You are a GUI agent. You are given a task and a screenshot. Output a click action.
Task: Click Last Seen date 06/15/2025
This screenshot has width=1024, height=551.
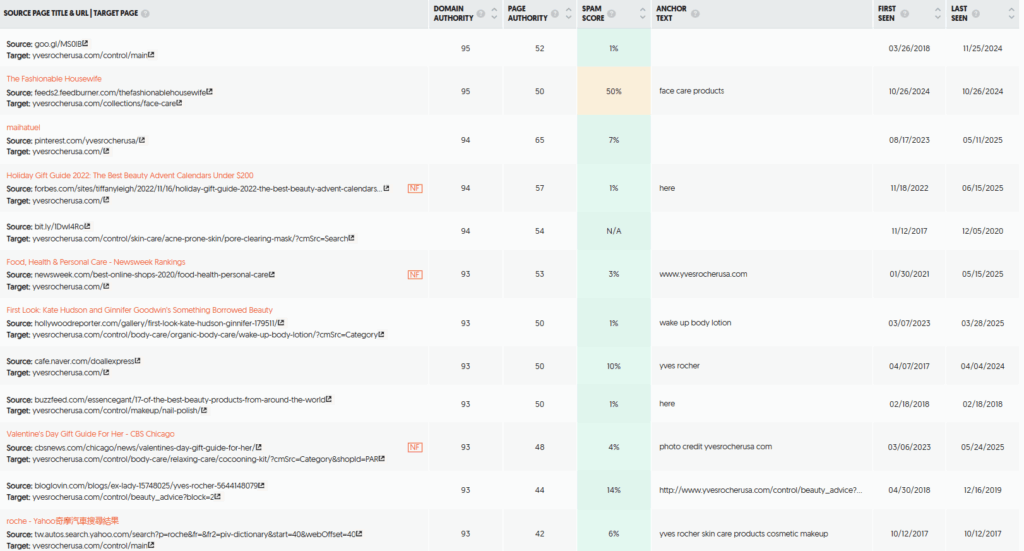tap(982, 188)
